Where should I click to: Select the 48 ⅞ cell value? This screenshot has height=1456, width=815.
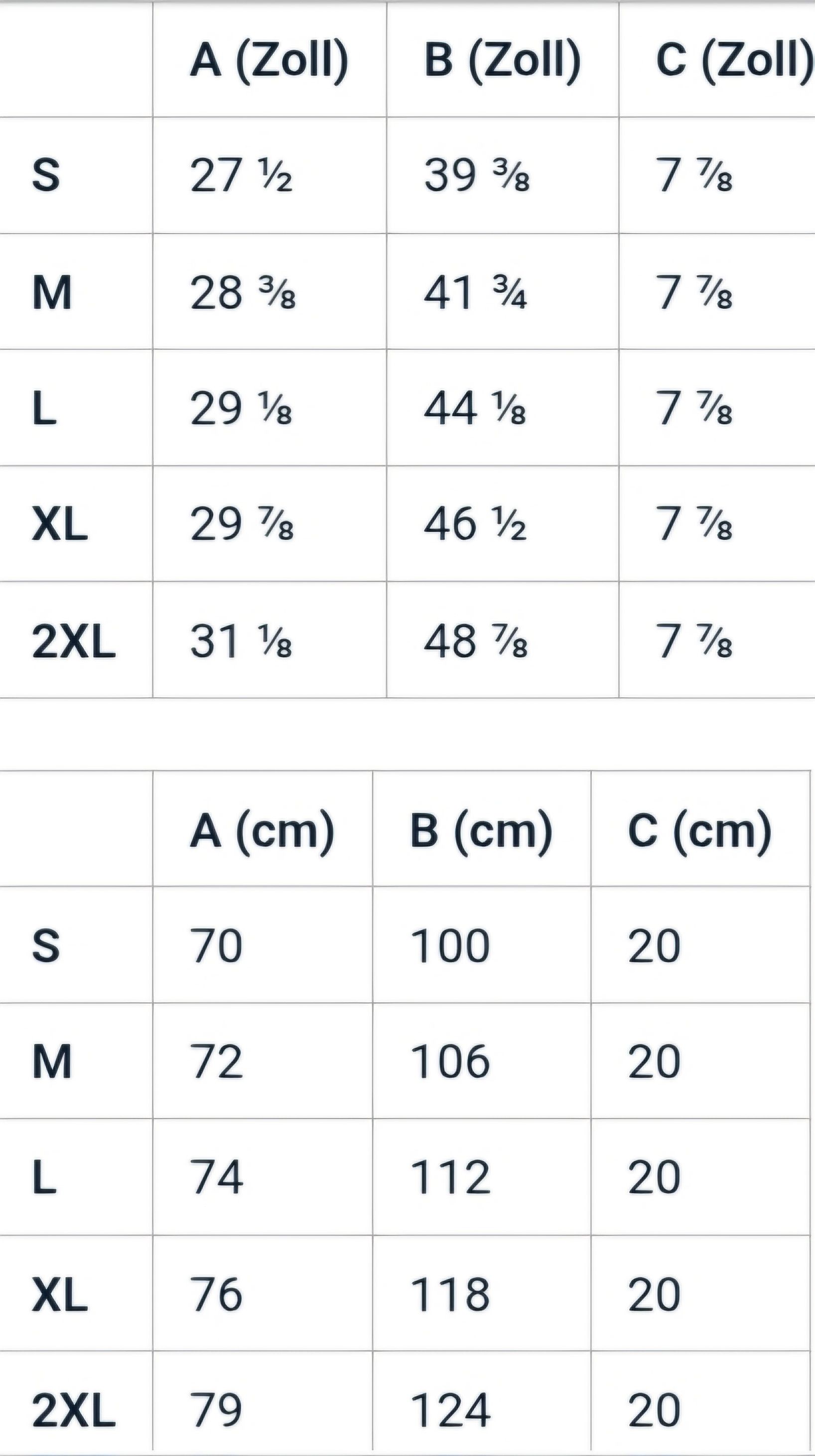tap(476, 642)
